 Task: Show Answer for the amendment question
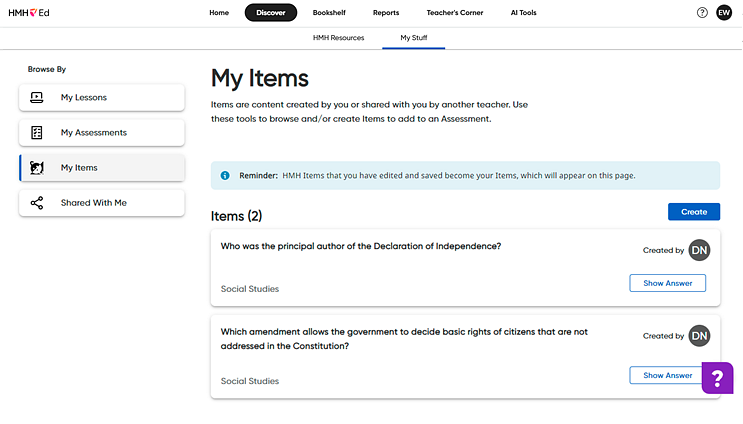pyautogui.click(x=668, y=375)
